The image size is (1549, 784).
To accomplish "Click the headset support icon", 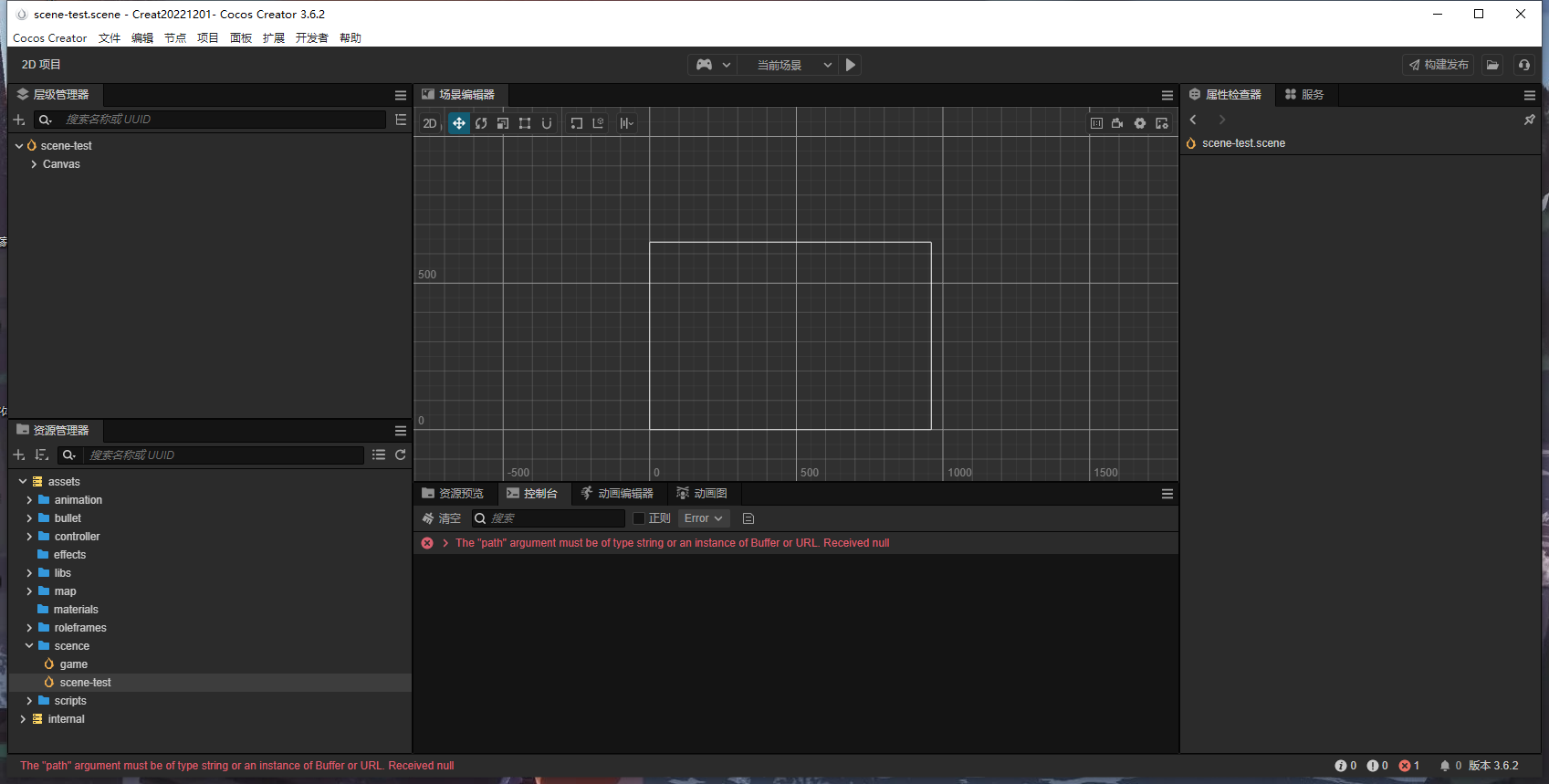I will click(1524, 65).
